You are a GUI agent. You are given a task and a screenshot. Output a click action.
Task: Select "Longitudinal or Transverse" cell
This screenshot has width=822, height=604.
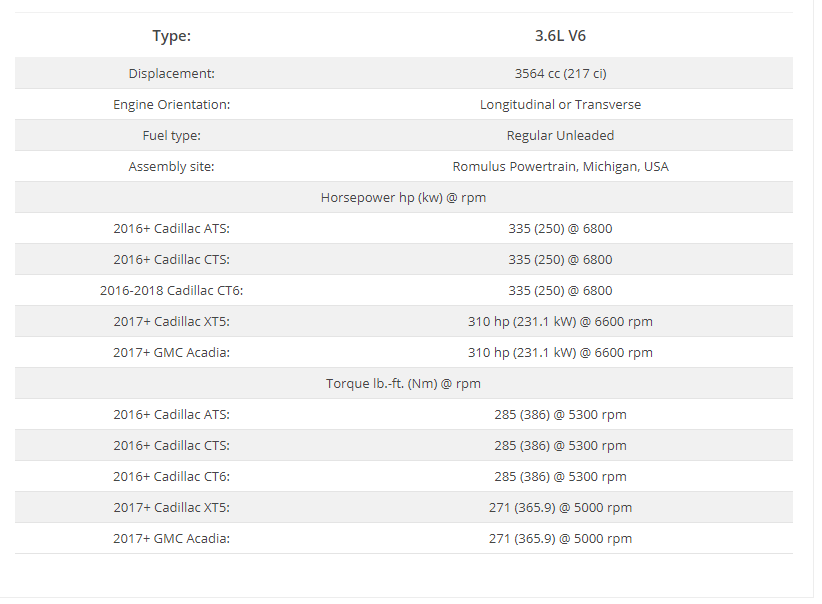560,104
